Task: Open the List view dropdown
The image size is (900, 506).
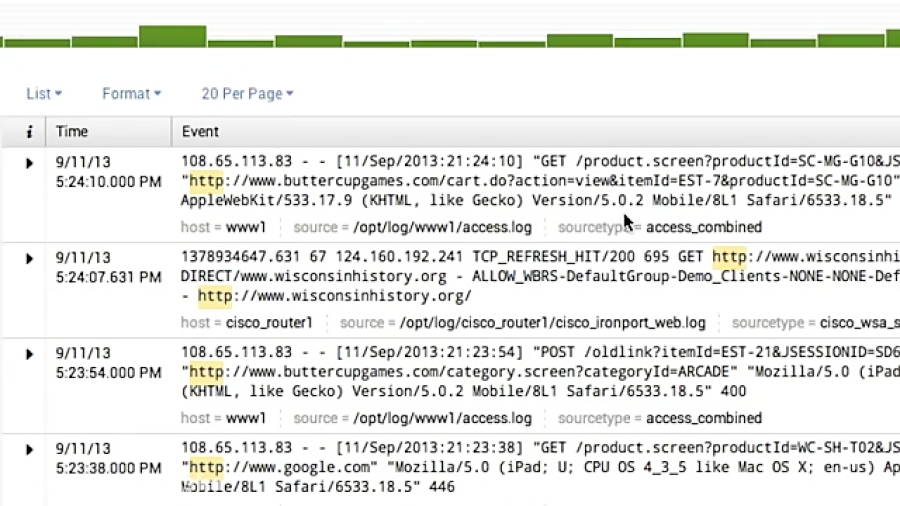Action: click(x=44, y=94)
